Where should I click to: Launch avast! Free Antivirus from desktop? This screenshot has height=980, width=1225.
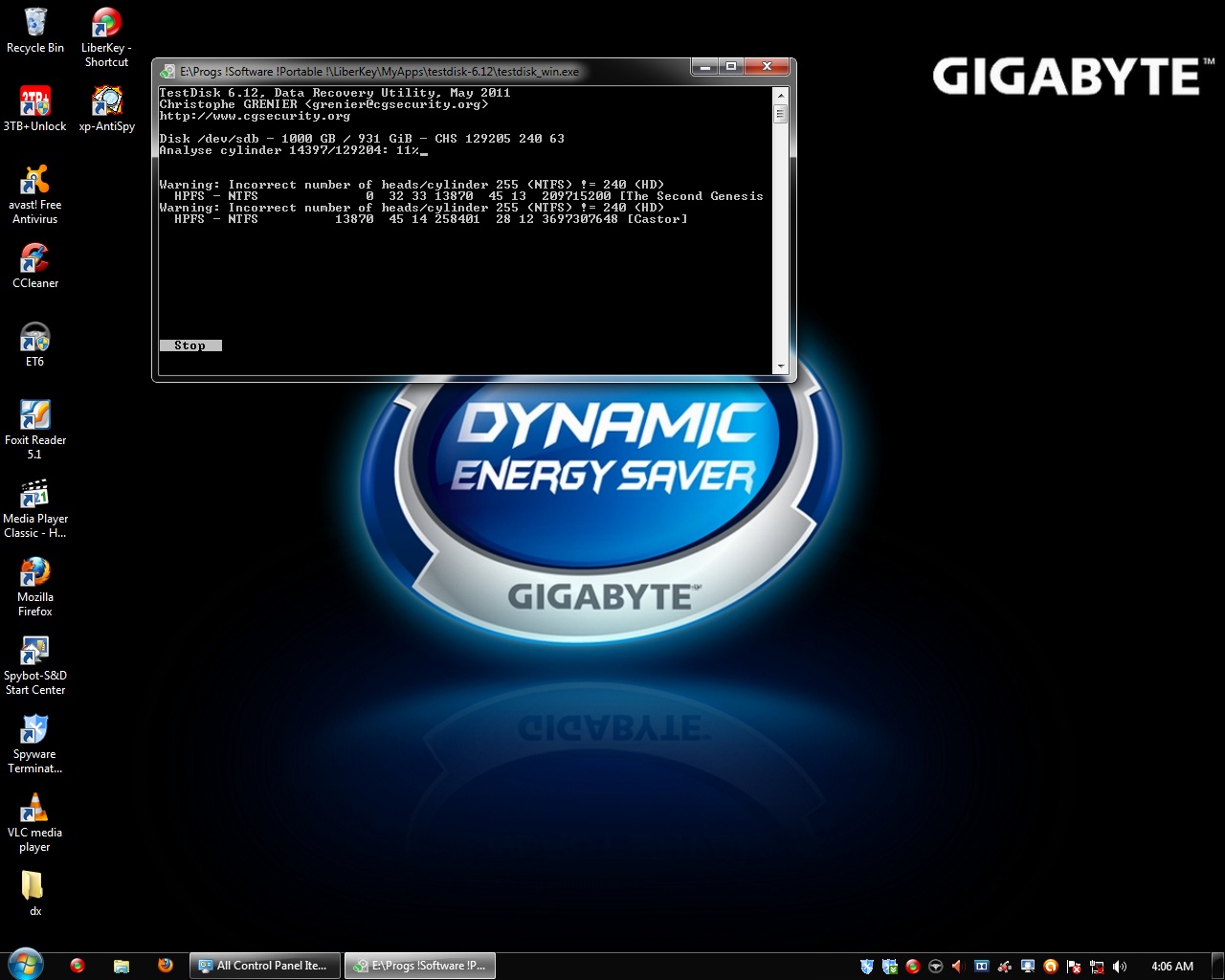[x=35, y=194]
